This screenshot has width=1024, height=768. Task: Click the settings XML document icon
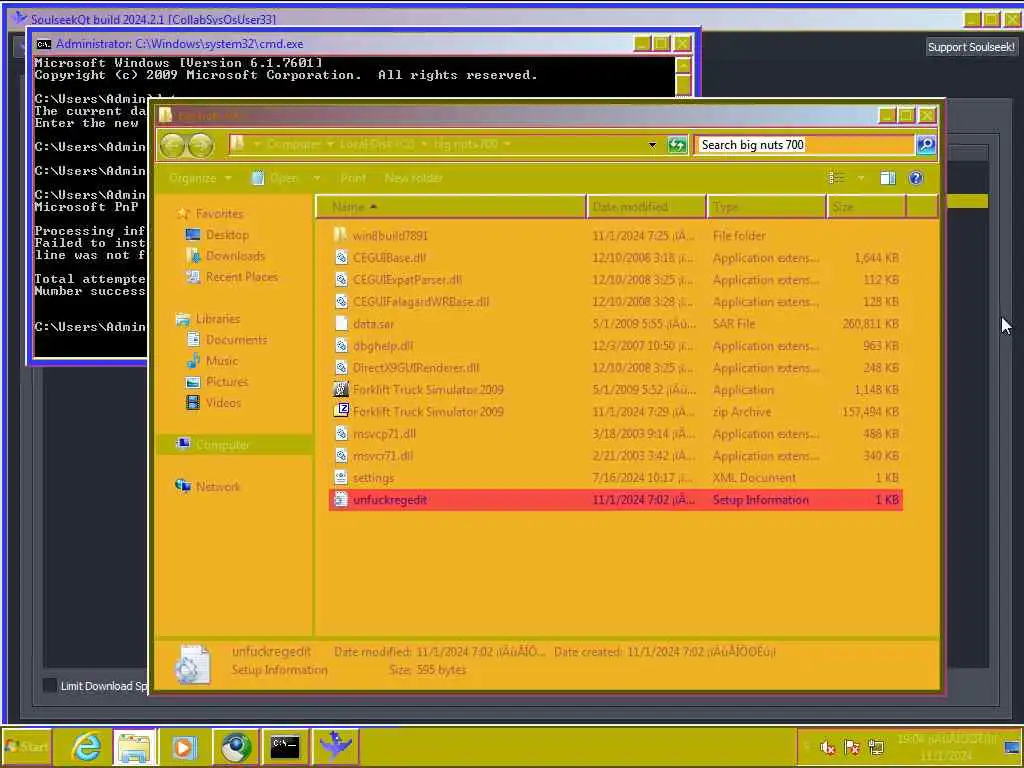click(x=341, y=477)
